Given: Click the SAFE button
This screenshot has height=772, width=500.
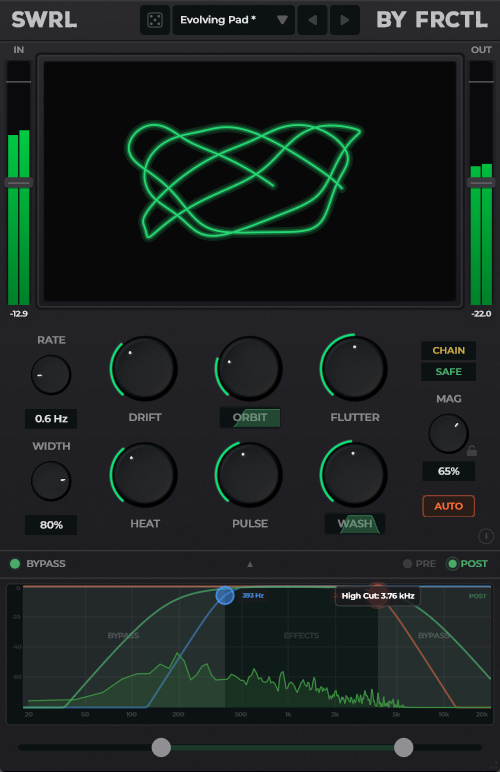Looking at the screenshot, I should [448, 372].
